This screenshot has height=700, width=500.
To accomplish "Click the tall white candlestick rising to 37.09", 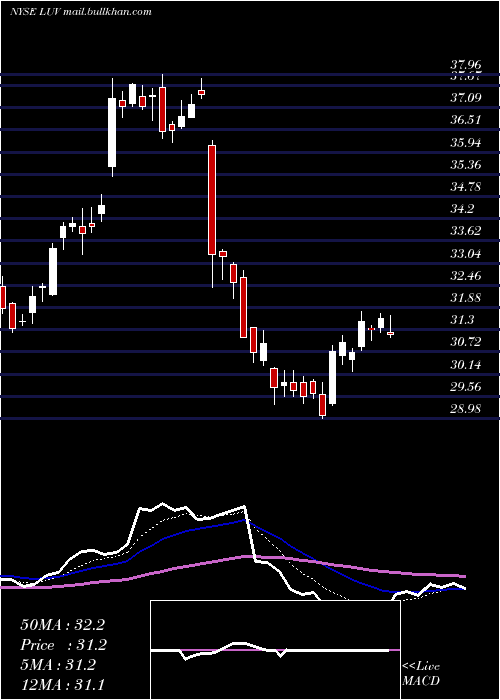I will click(x=112, y=132).
